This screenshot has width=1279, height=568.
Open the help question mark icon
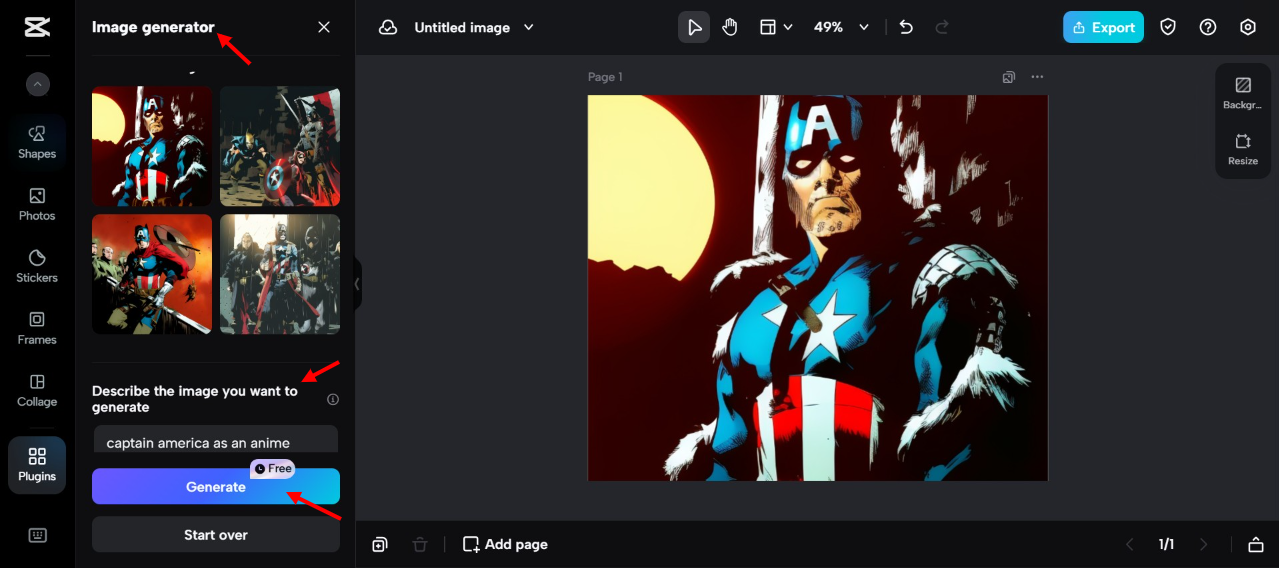(x=1208, y=27)
